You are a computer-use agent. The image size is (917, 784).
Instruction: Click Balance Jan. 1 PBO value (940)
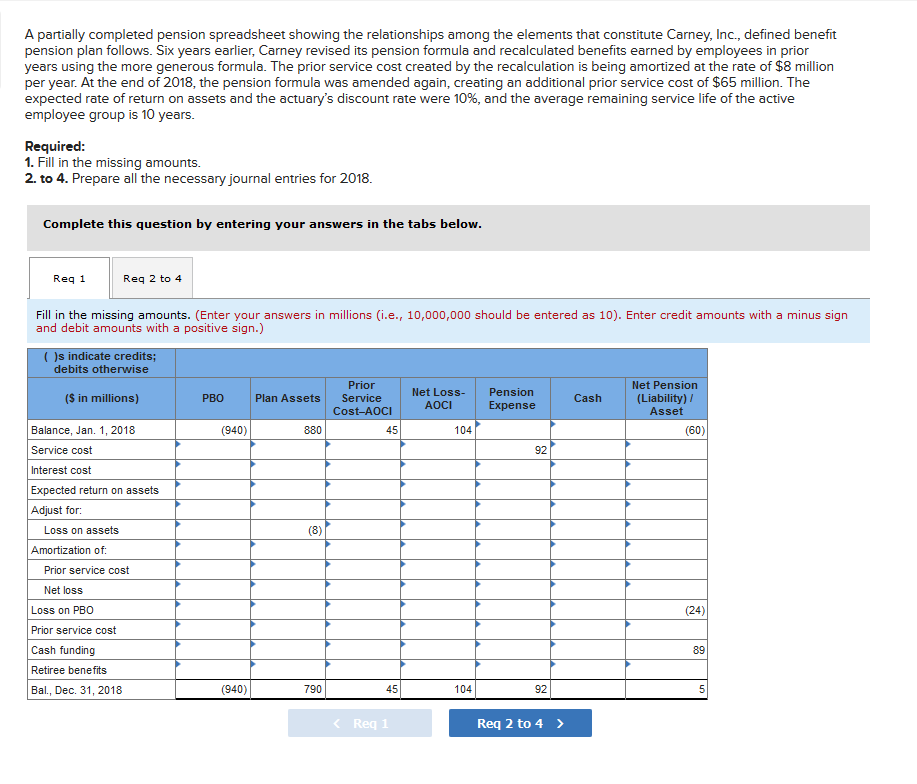pos(234,430)
